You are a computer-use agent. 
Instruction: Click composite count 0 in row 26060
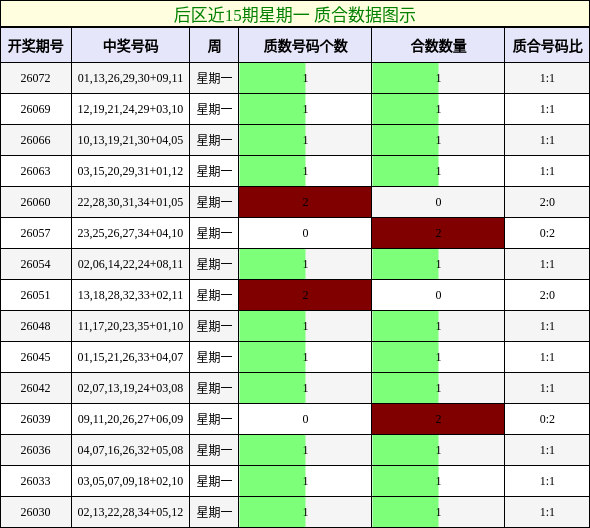coord(438,202)
